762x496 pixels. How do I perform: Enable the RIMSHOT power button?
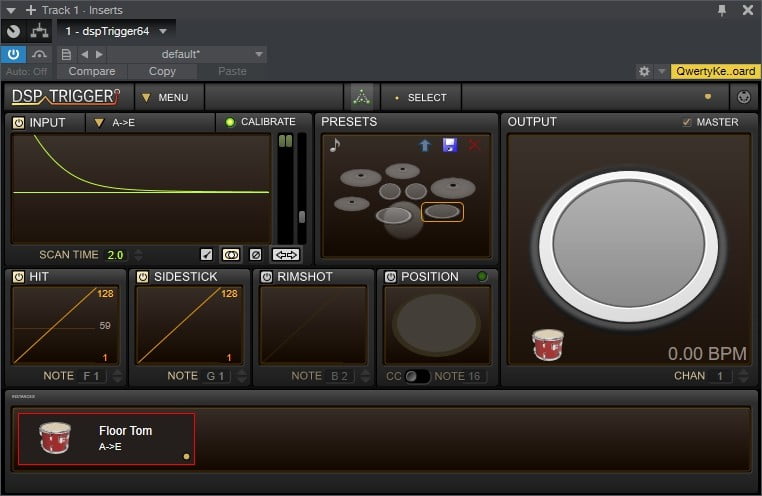pyautogui.click(x=266, y=276)
